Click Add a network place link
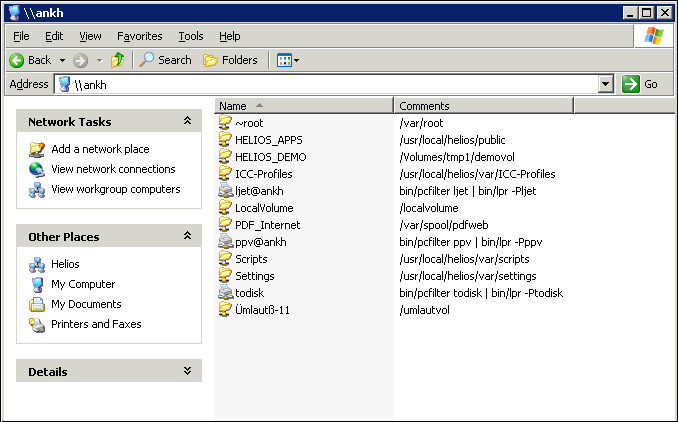 click(100, 149)
